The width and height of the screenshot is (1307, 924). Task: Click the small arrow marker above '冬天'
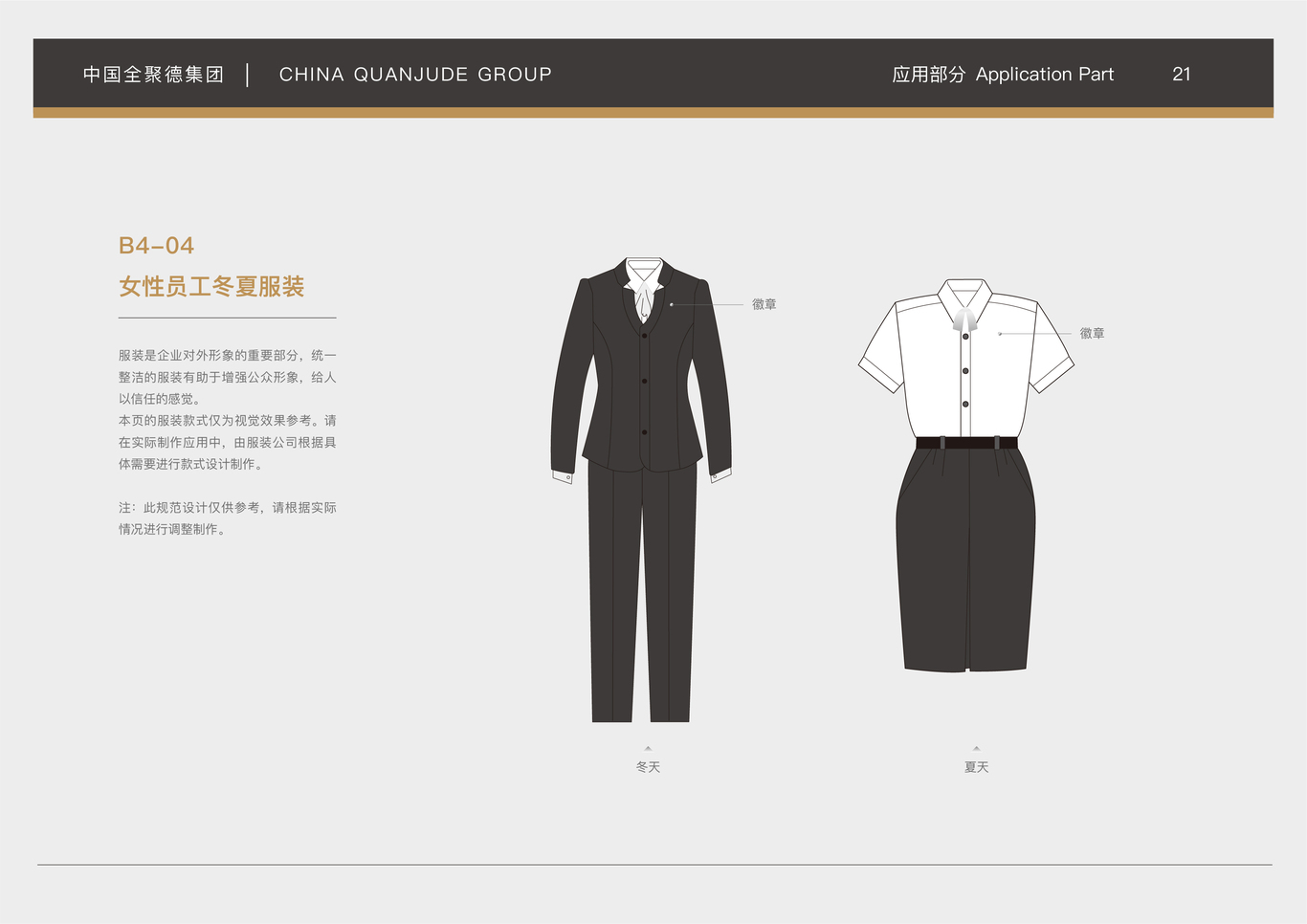click(x=648, y=748)
